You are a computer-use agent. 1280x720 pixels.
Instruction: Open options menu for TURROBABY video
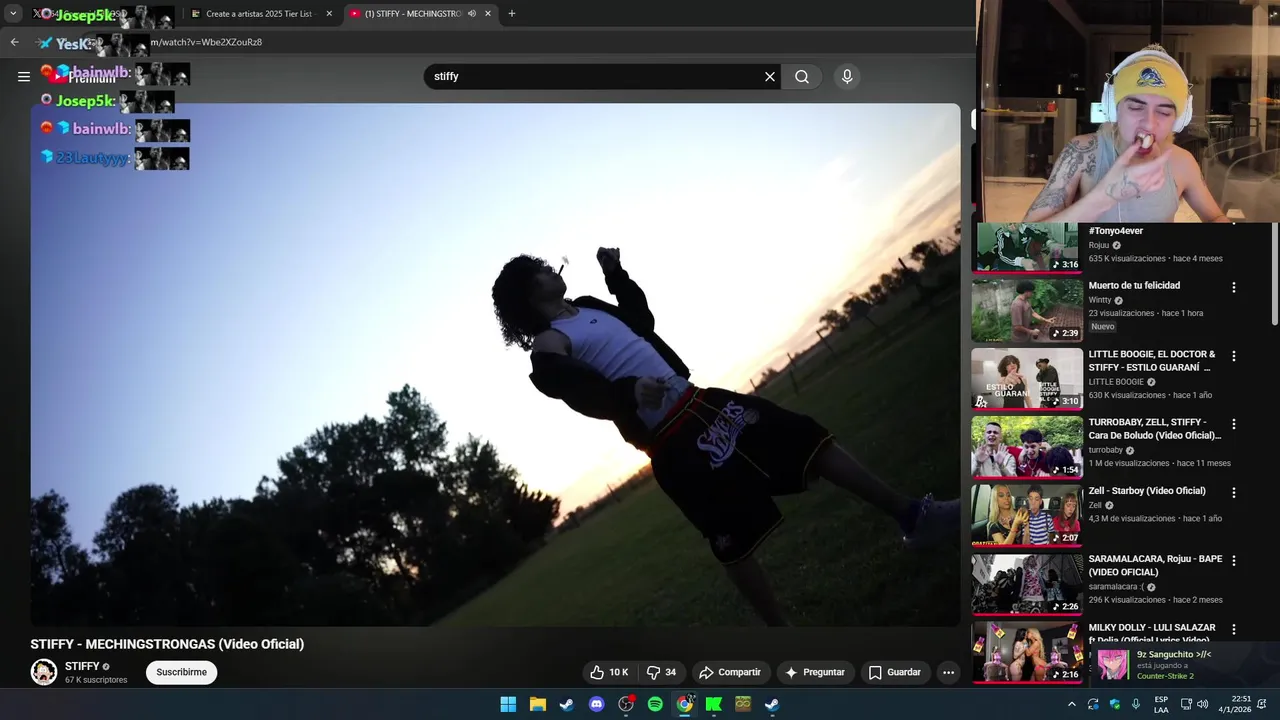(x=1233, y=424)
